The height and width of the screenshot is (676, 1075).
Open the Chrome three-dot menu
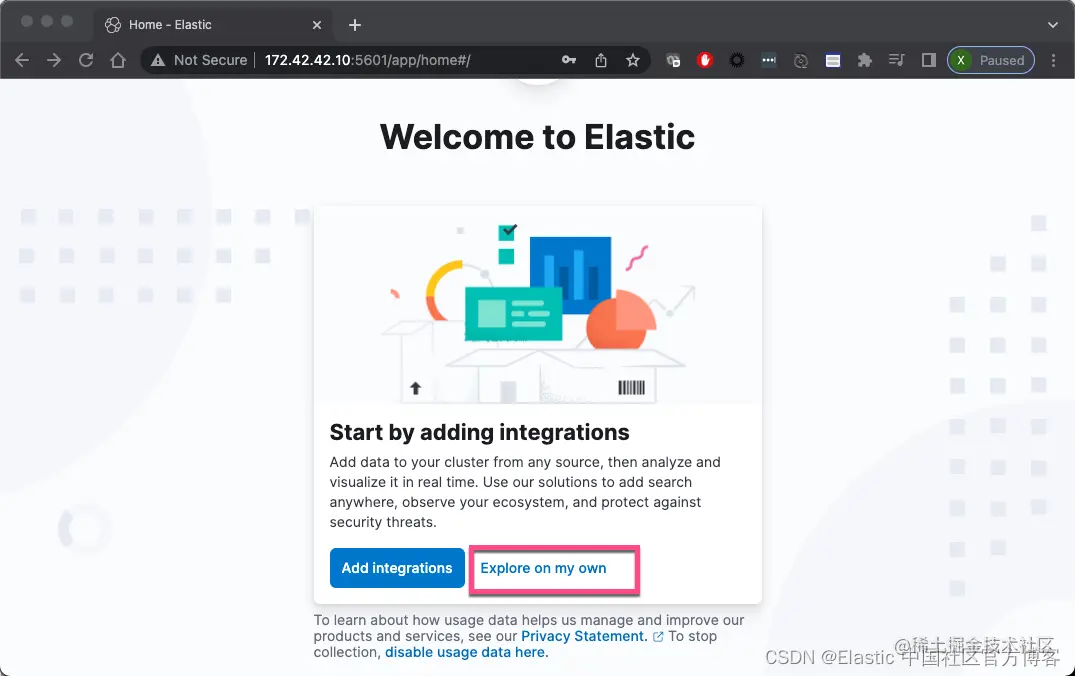[x=1054, y=60]
